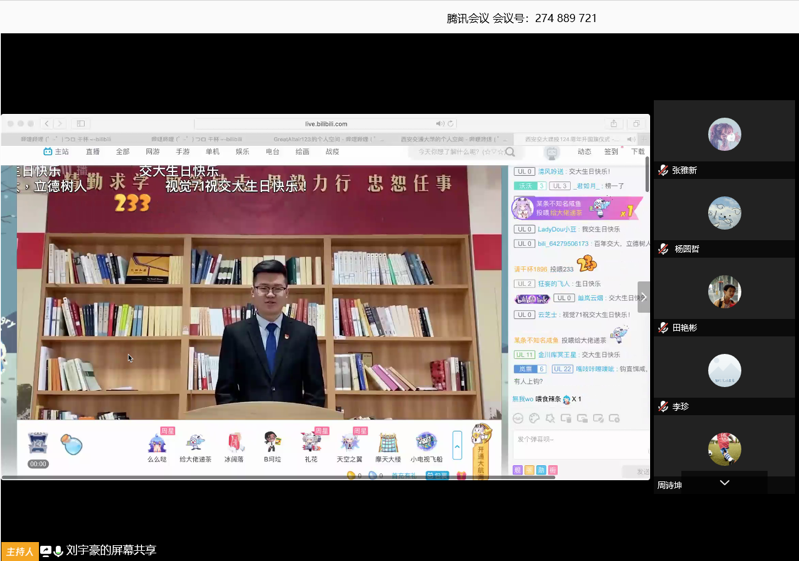Click the 下载 link in header
The height and width of the screenshot is (561, 799).
(x=637, y=152)
